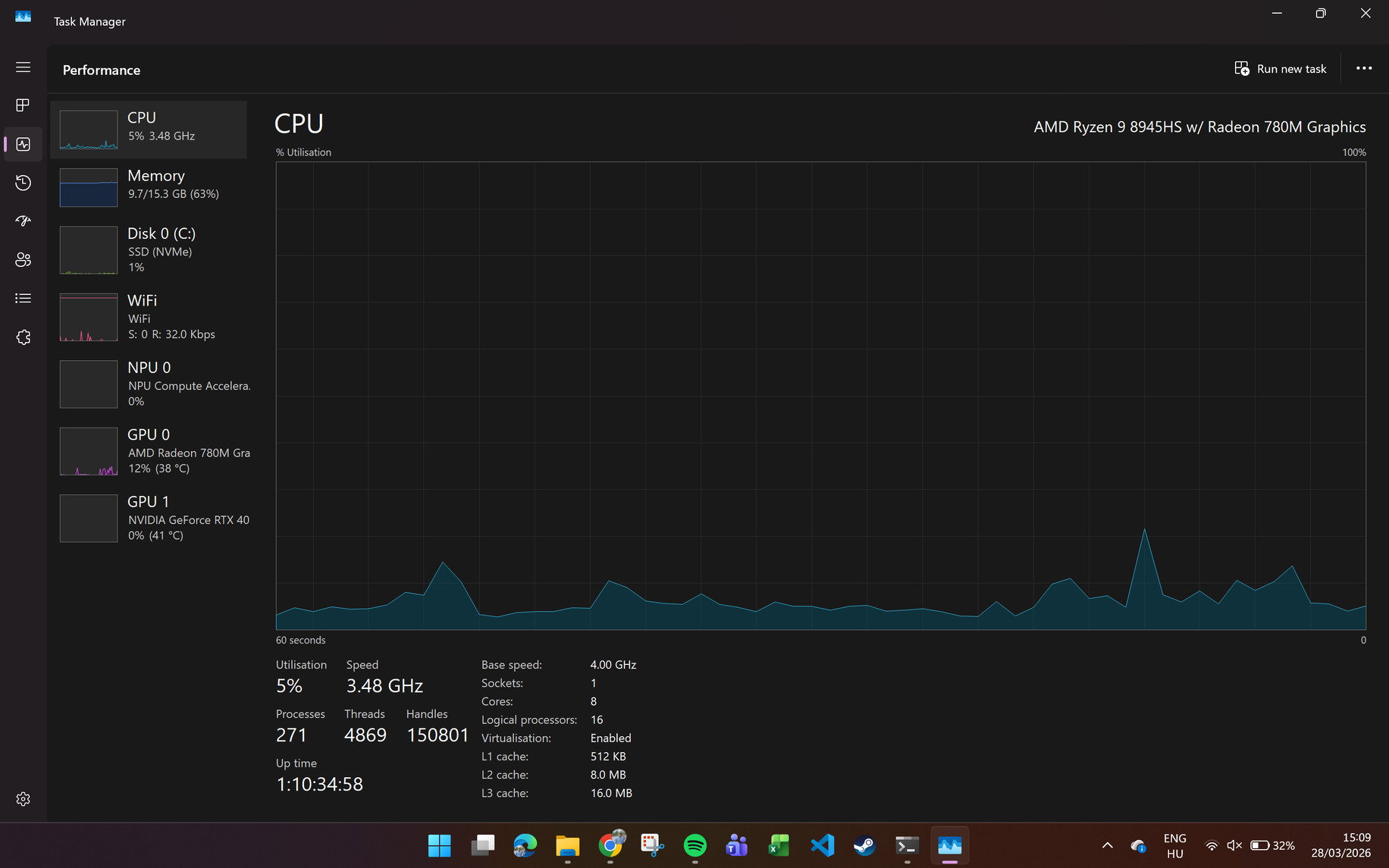Screen dimensions: 1389x868
Task: Click the muted volume tray icon
Action: [1234, 845]
